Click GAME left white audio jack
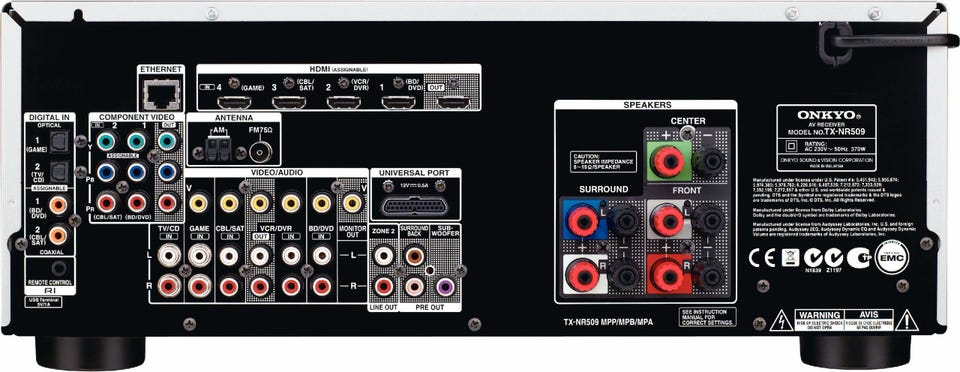This screenshot has height=372, width=960. 199,256
